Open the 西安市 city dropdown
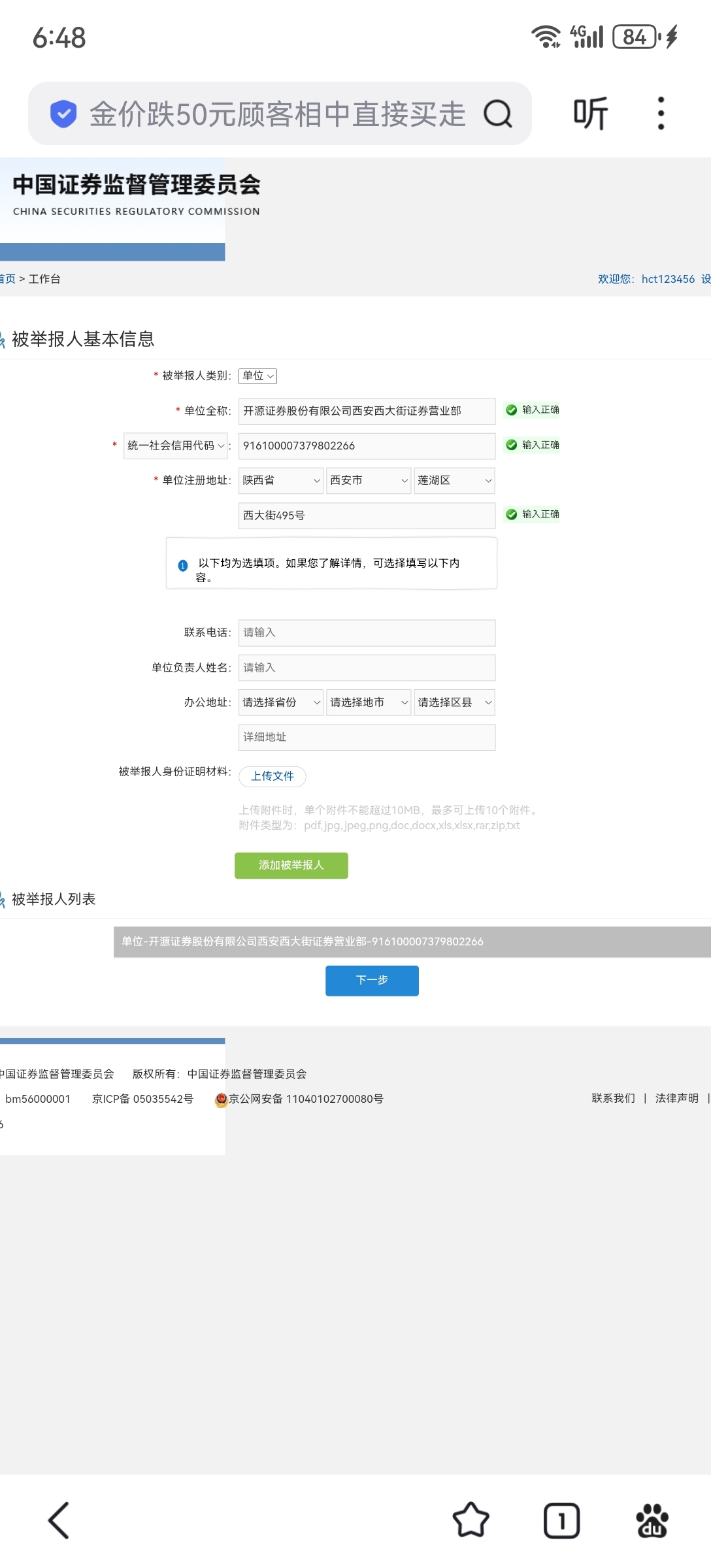Screen dimensions: 711x1568 tap(369, 480)
